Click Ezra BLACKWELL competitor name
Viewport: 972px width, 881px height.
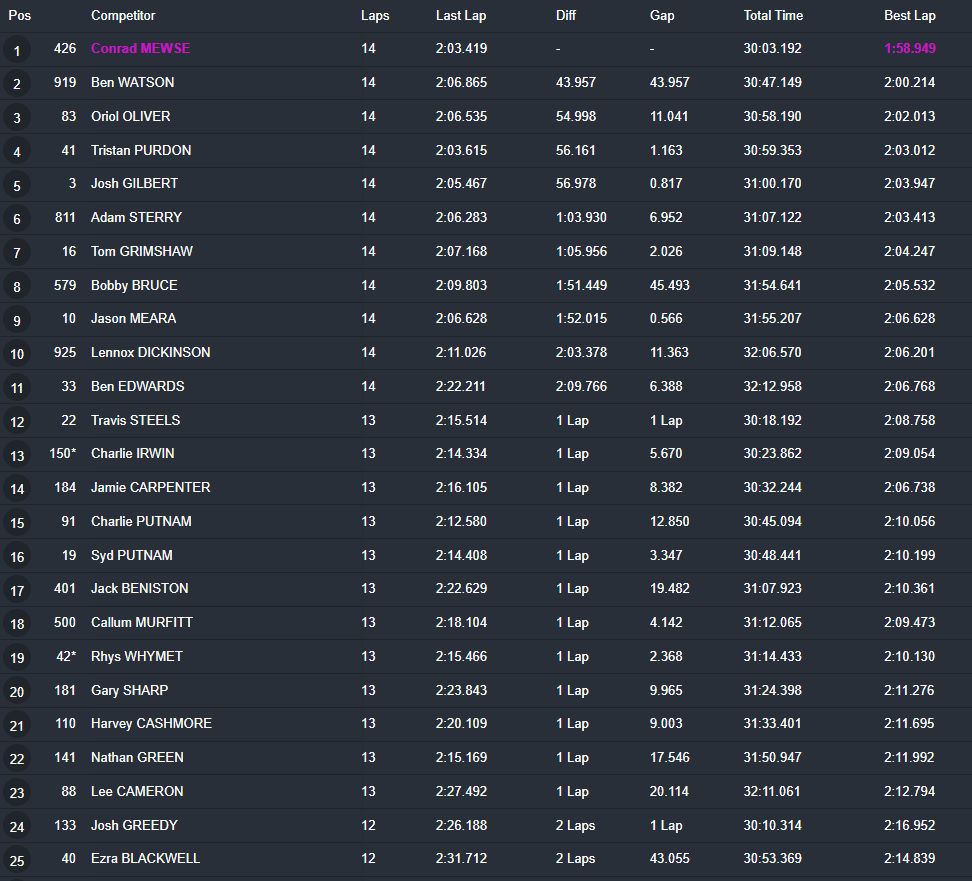pyautogui.click(x=146, y=858)
